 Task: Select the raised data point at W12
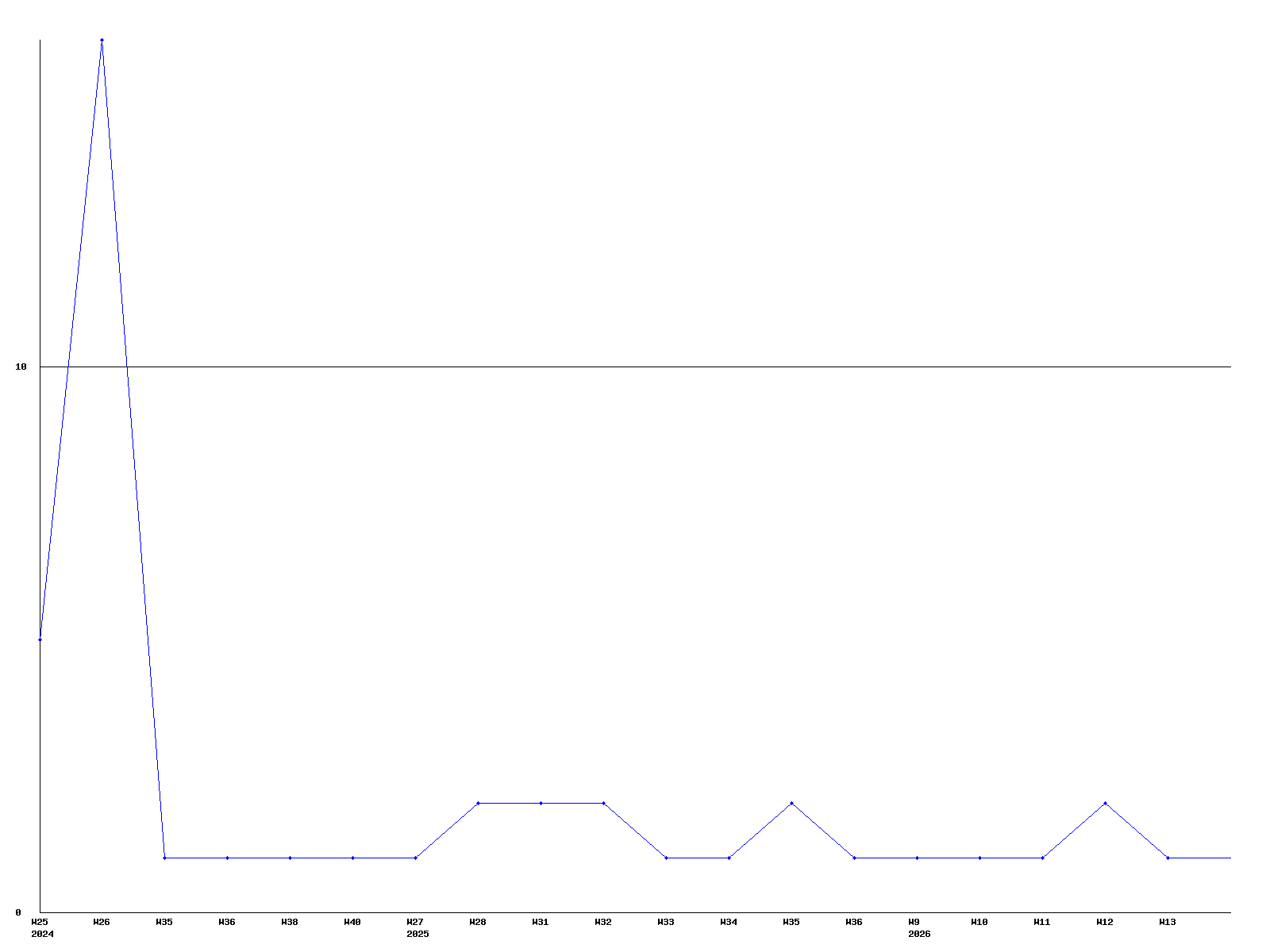[x=1105, y=803]
